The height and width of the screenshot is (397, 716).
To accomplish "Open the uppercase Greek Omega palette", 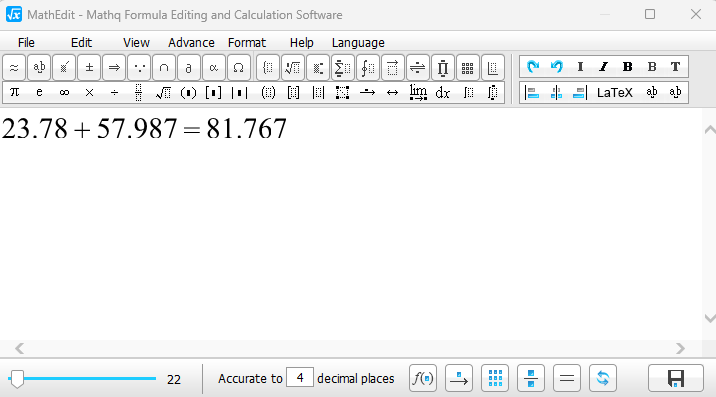I will point(238,68).
